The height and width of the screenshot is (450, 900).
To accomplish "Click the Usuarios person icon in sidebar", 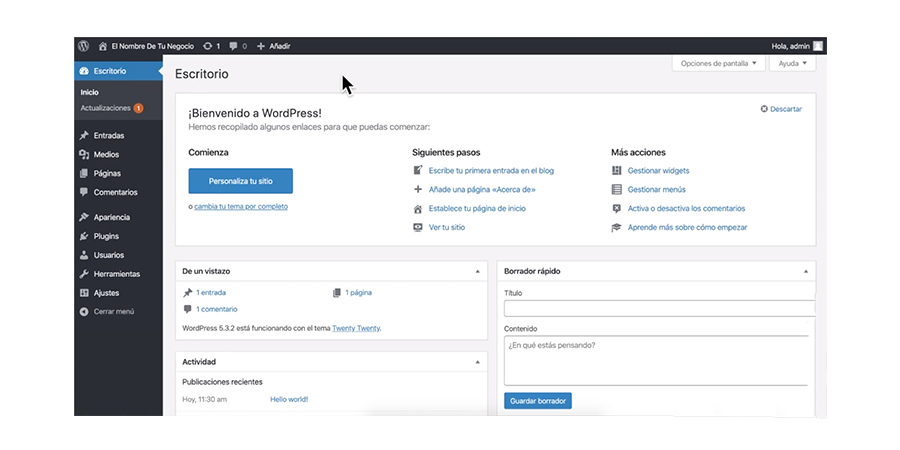I will [84, 255].
